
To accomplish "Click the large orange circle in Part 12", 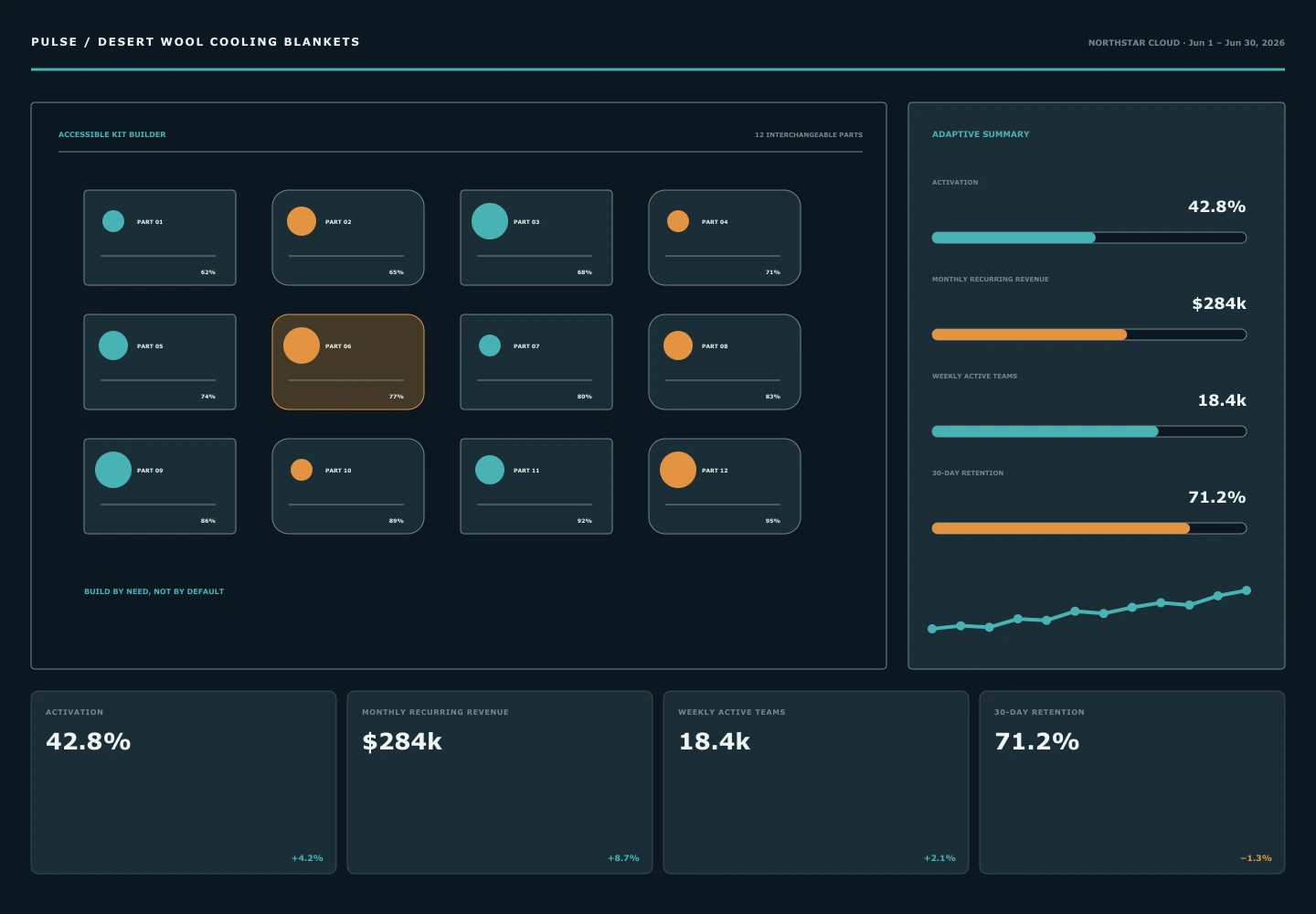I will [x=678, y=470].
